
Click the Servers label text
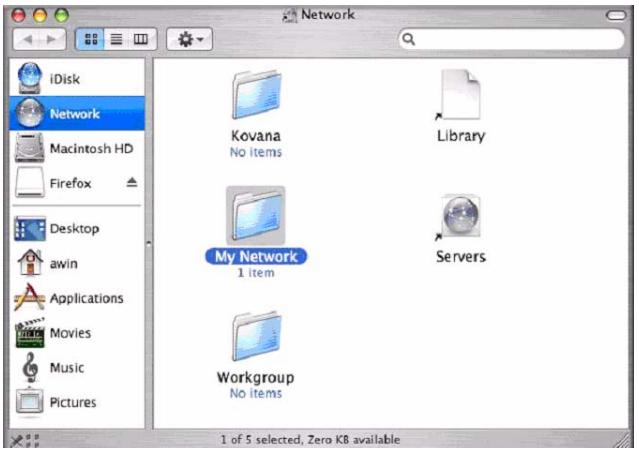click(x=461, y=256)
